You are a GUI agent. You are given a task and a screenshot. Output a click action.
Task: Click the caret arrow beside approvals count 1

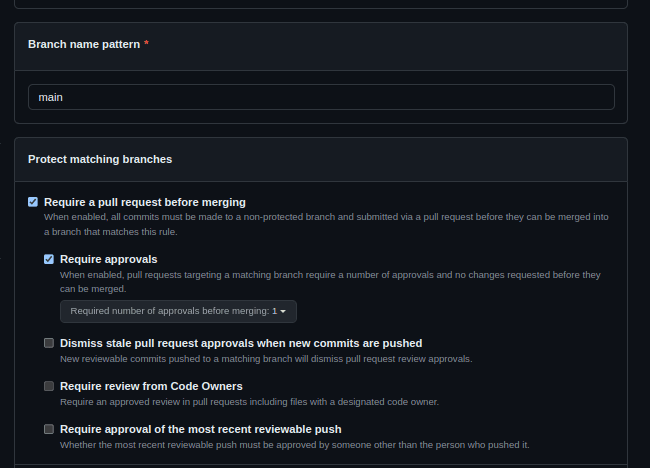pos(283,311)
